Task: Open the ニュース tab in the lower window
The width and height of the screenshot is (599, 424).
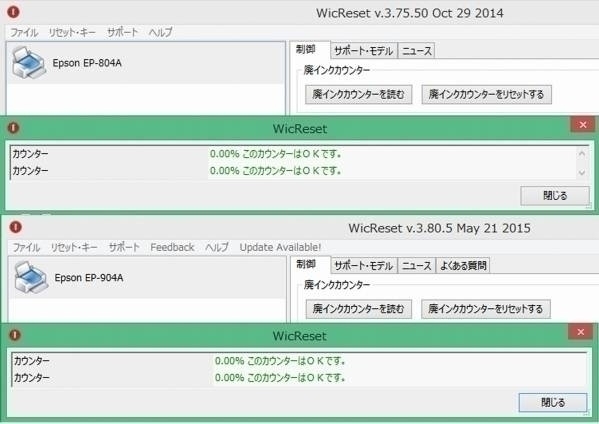Action: (x=417, y=265)
